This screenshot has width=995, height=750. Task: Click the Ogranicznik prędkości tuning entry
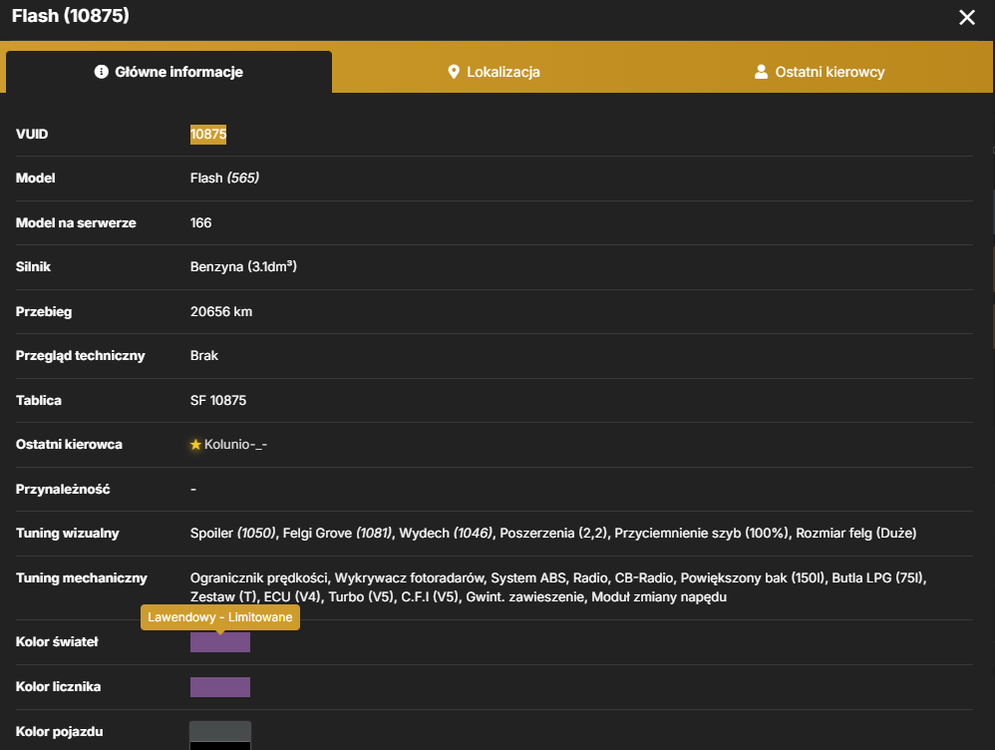260,578
